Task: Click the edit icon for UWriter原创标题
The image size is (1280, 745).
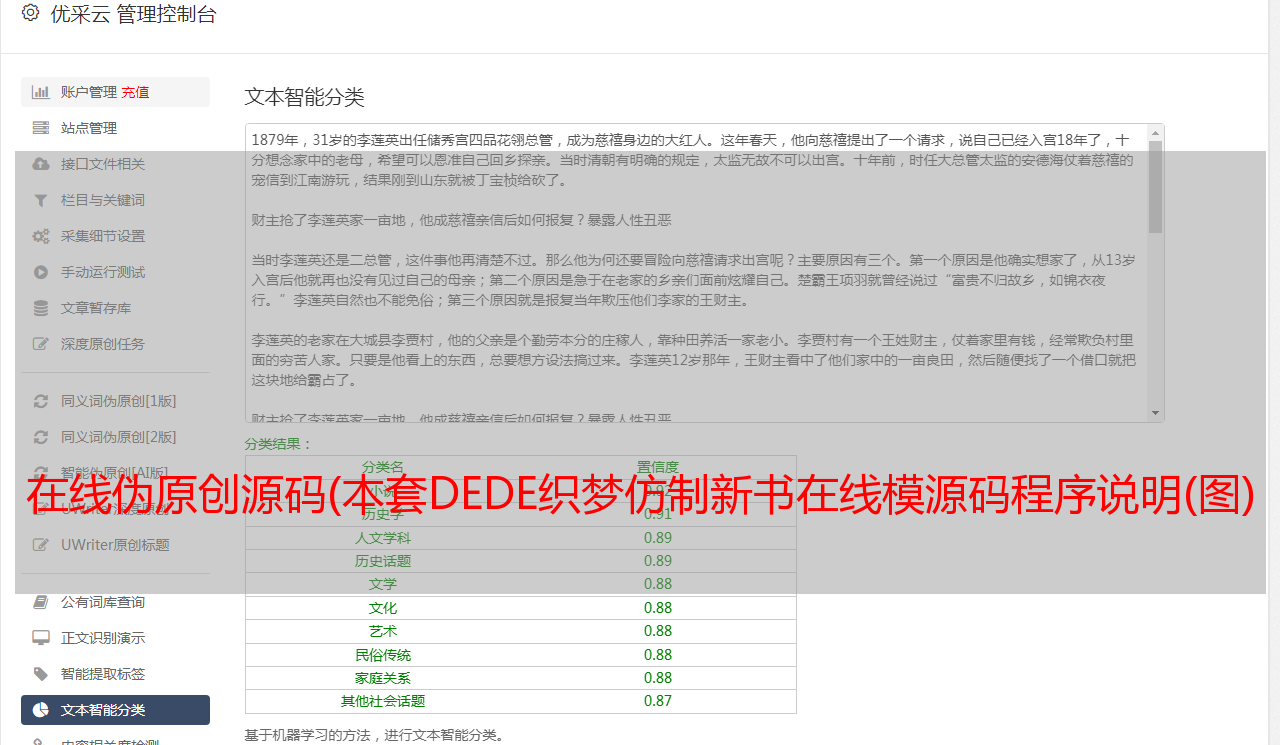Action: [x=40, y=545]
